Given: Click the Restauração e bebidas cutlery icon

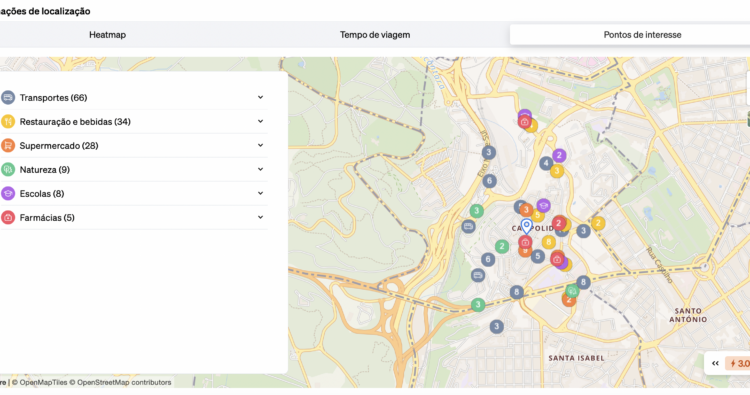Looking at the screenshot, I should pos(8,121).
